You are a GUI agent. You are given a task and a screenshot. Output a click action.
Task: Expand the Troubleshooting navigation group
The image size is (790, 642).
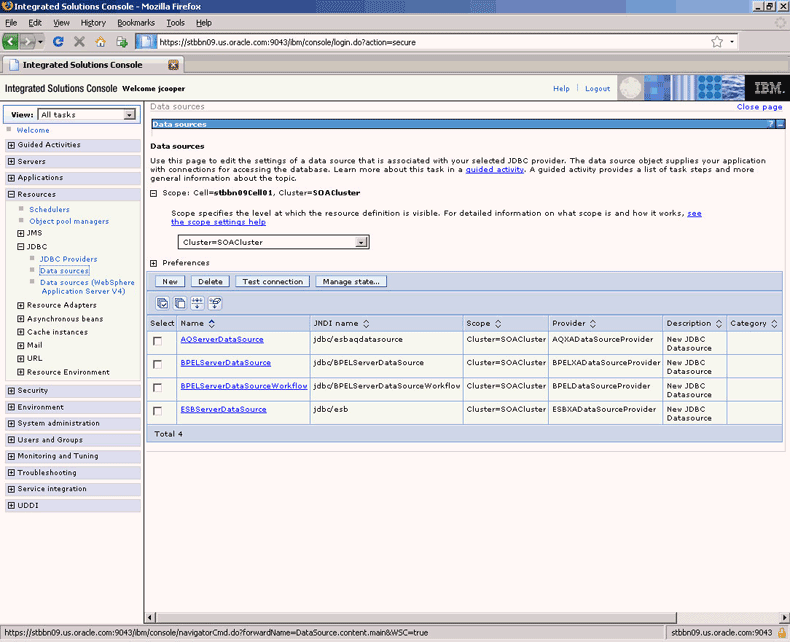pyautogui.click(x=11, y=473)
